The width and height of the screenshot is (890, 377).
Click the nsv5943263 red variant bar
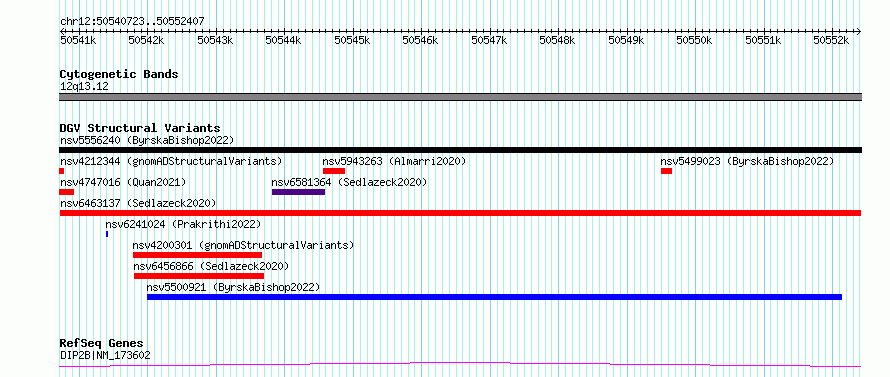(x=334, y=171)
